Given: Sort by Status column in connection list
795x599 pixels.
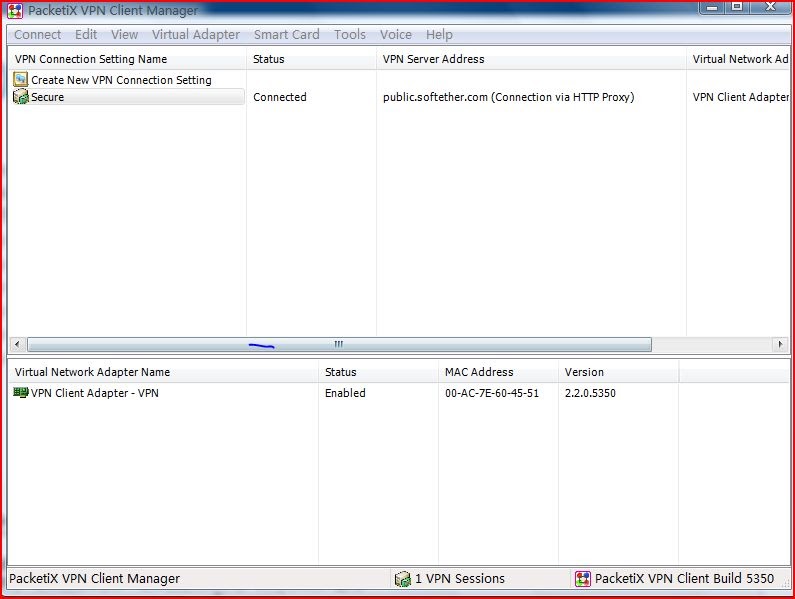Looking at the screenshot, I should point(311,59).
